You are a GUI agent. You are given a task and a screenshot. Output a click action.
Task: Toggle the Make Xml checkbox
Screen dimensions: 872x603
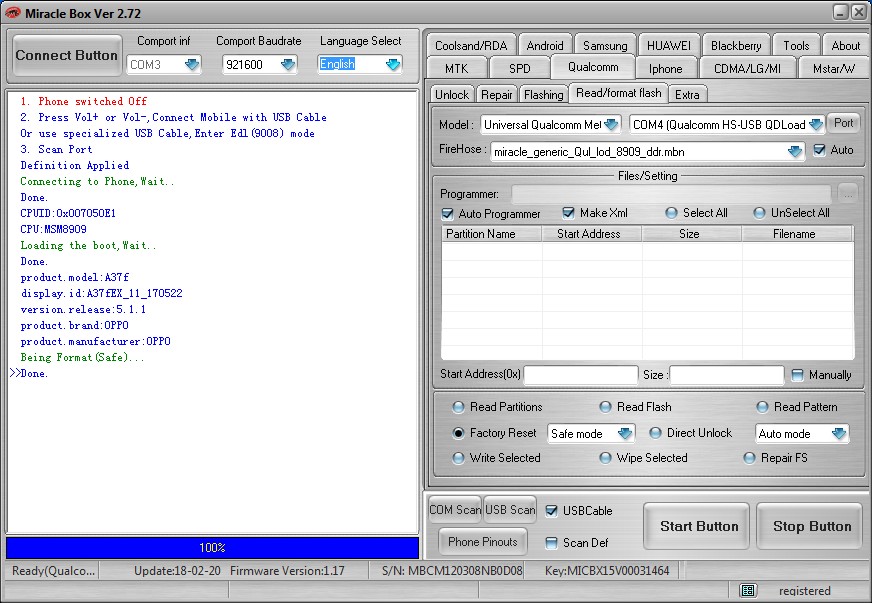[x=568, y=213]
